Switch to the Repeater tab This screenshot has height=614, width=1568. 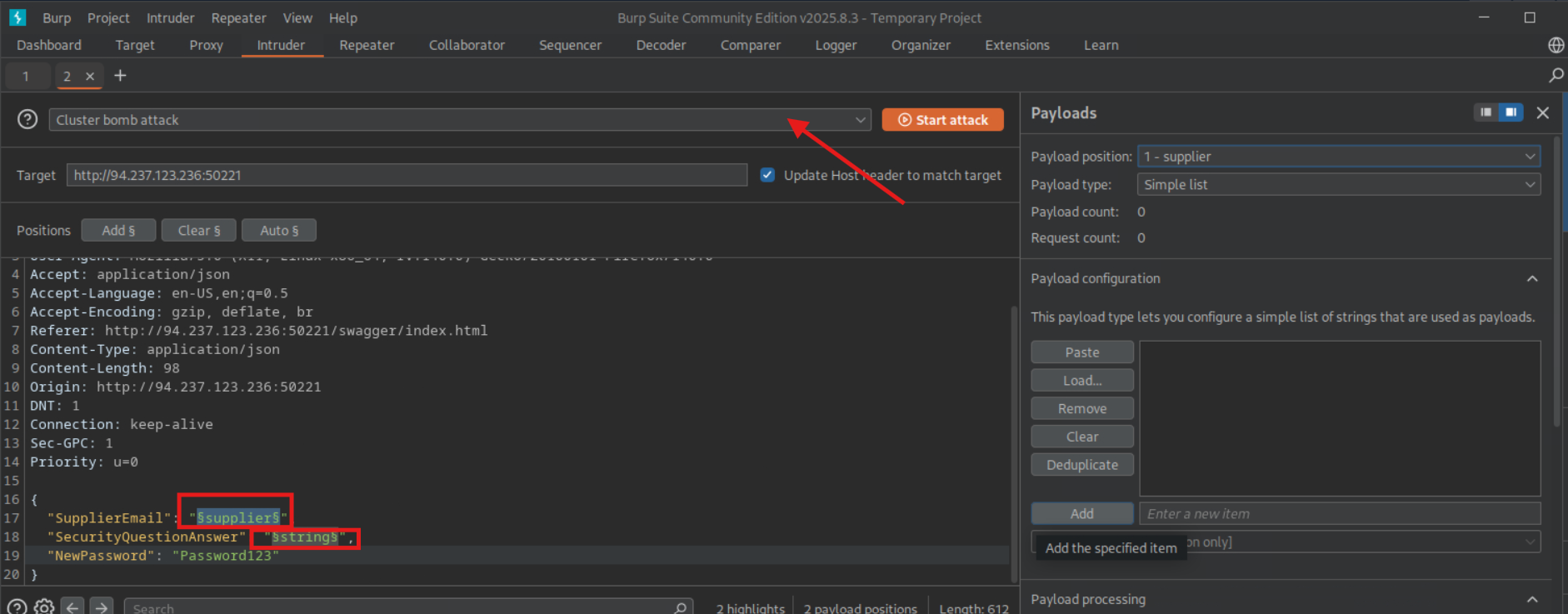[x=367, y=45]
